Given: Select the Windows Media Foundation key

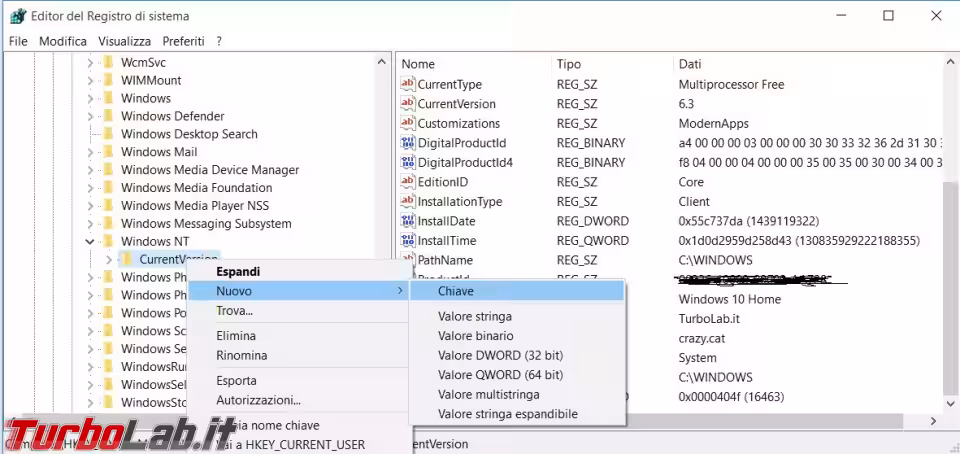Looking at the screenshot, I should (x=197, y=188).
